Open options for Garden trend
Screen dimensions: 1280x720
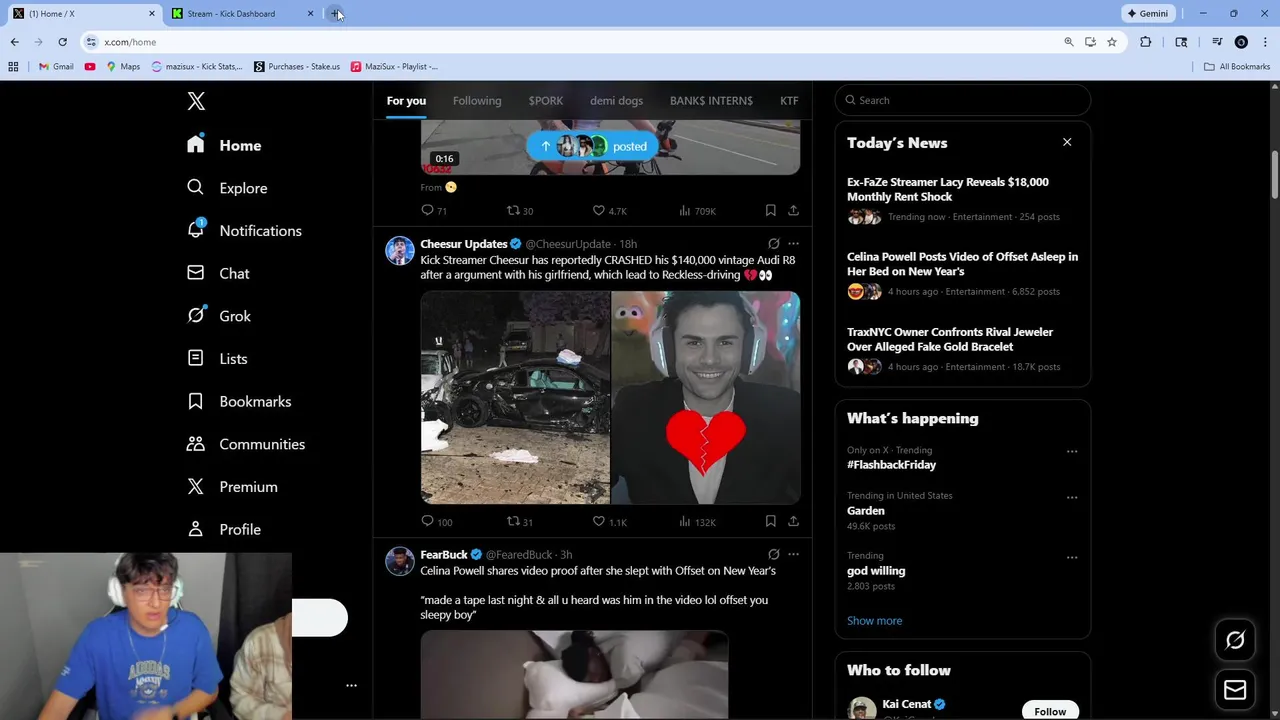[1072, 497]
